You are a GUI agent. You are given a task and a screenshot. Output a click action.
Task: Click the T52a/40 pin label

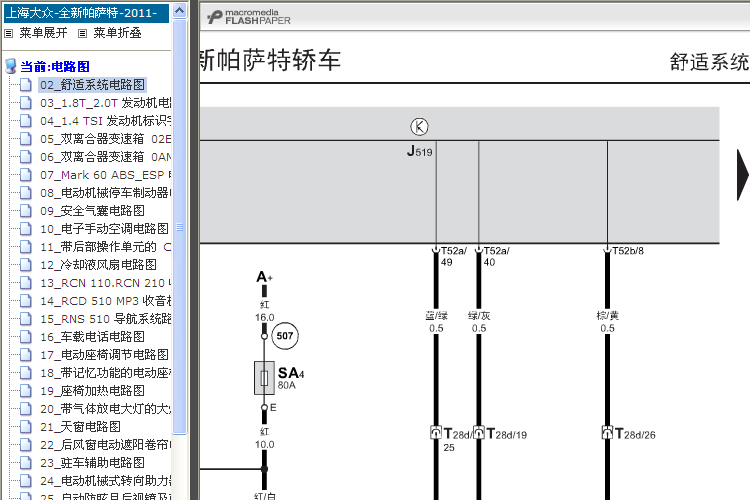click(x=496, y=256)
